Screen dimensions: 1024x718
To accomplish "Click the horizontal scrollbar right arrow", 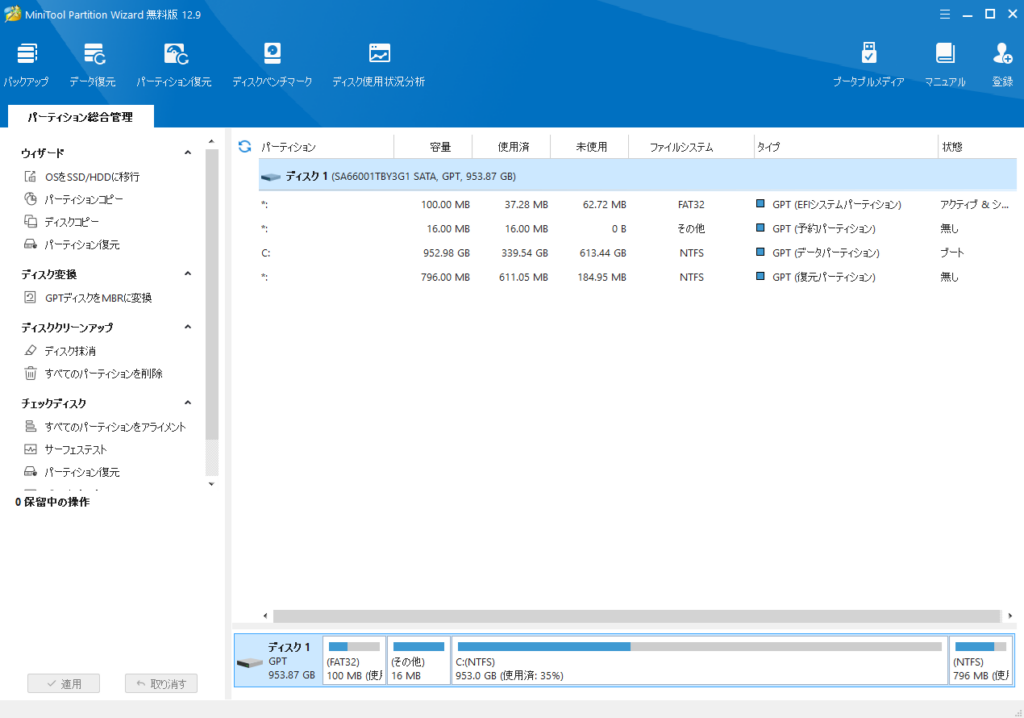I will click(x=1010, y=615).
